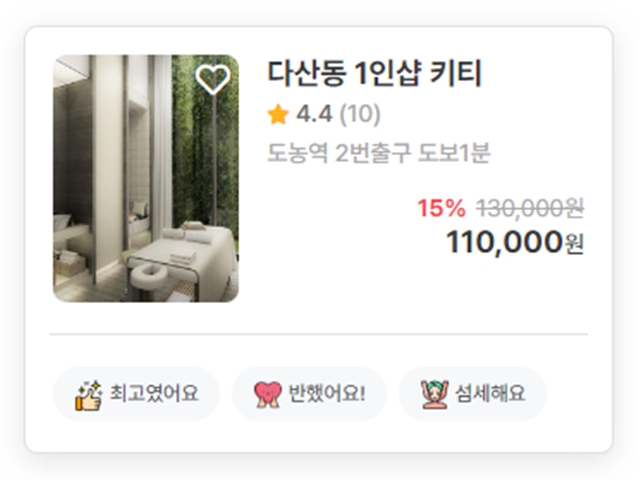View the (10) review count
This screenshot has width=640, height=480.
coord(360,114)
